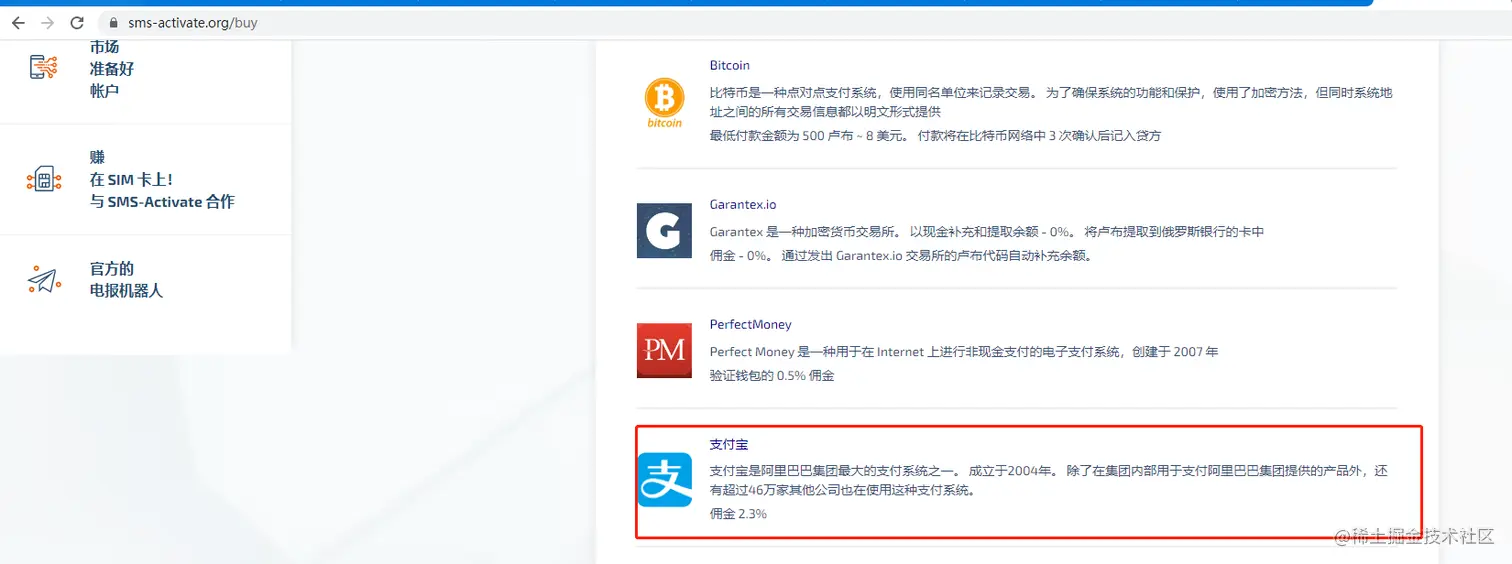
Task: Click the red PM PerfectMoney logo
Action: (x=664, y=350)
